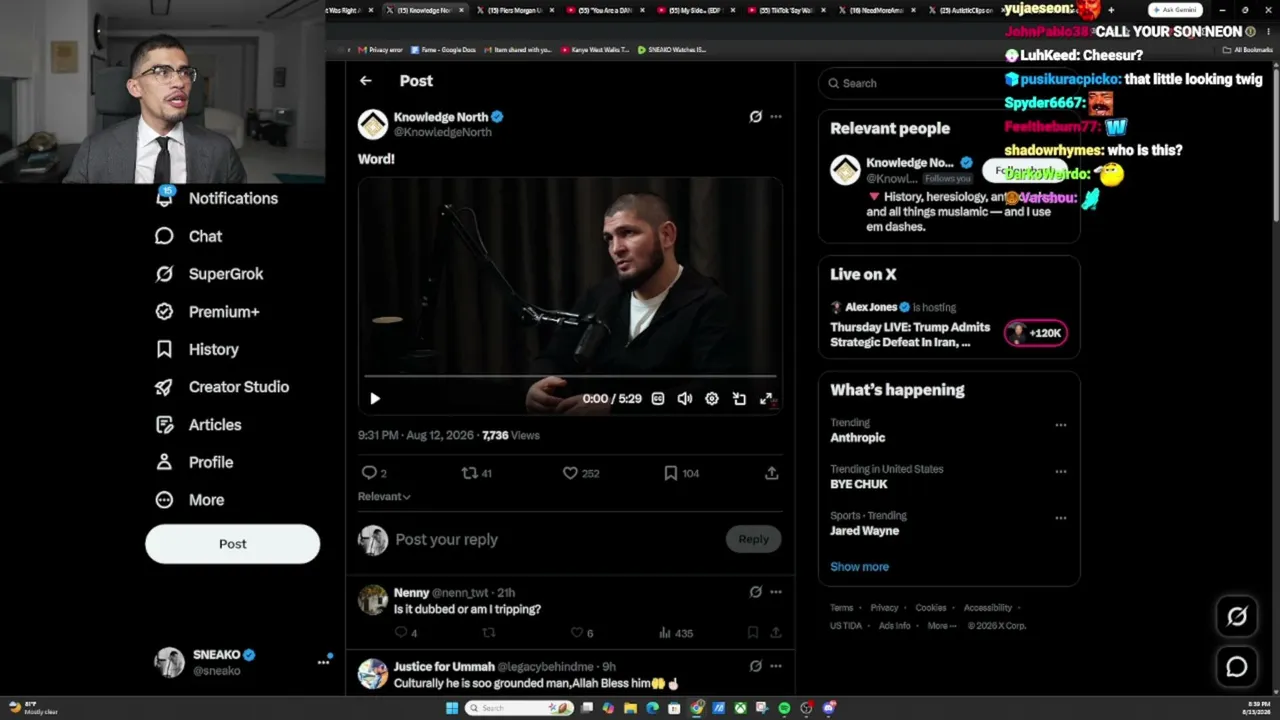Open History bookmarks in the sidebar
1280x720 pixels.
pyautogui.click(x=197, y=349)
